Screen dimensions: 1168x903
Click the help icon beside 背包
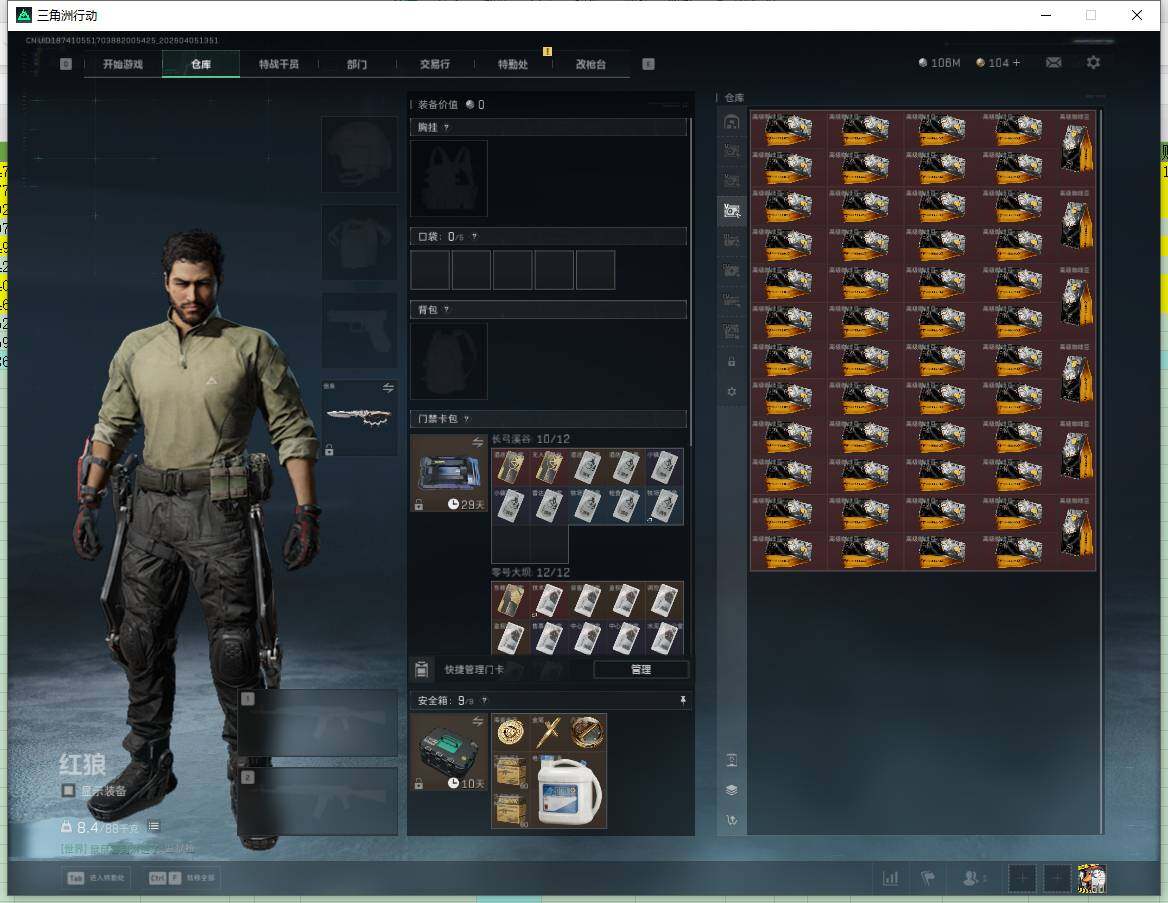click(446, 310)
